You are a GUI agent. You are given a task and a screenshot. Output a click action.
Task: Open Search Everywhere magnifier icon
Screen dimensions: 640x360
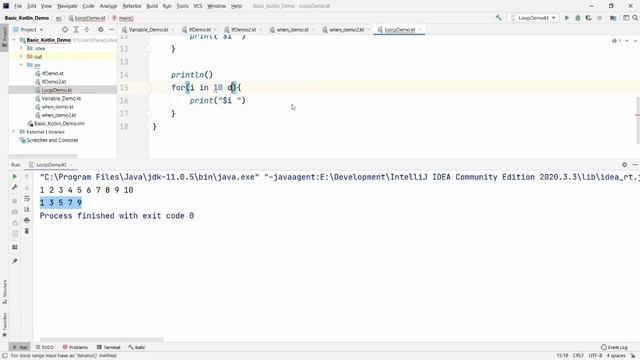635,18
